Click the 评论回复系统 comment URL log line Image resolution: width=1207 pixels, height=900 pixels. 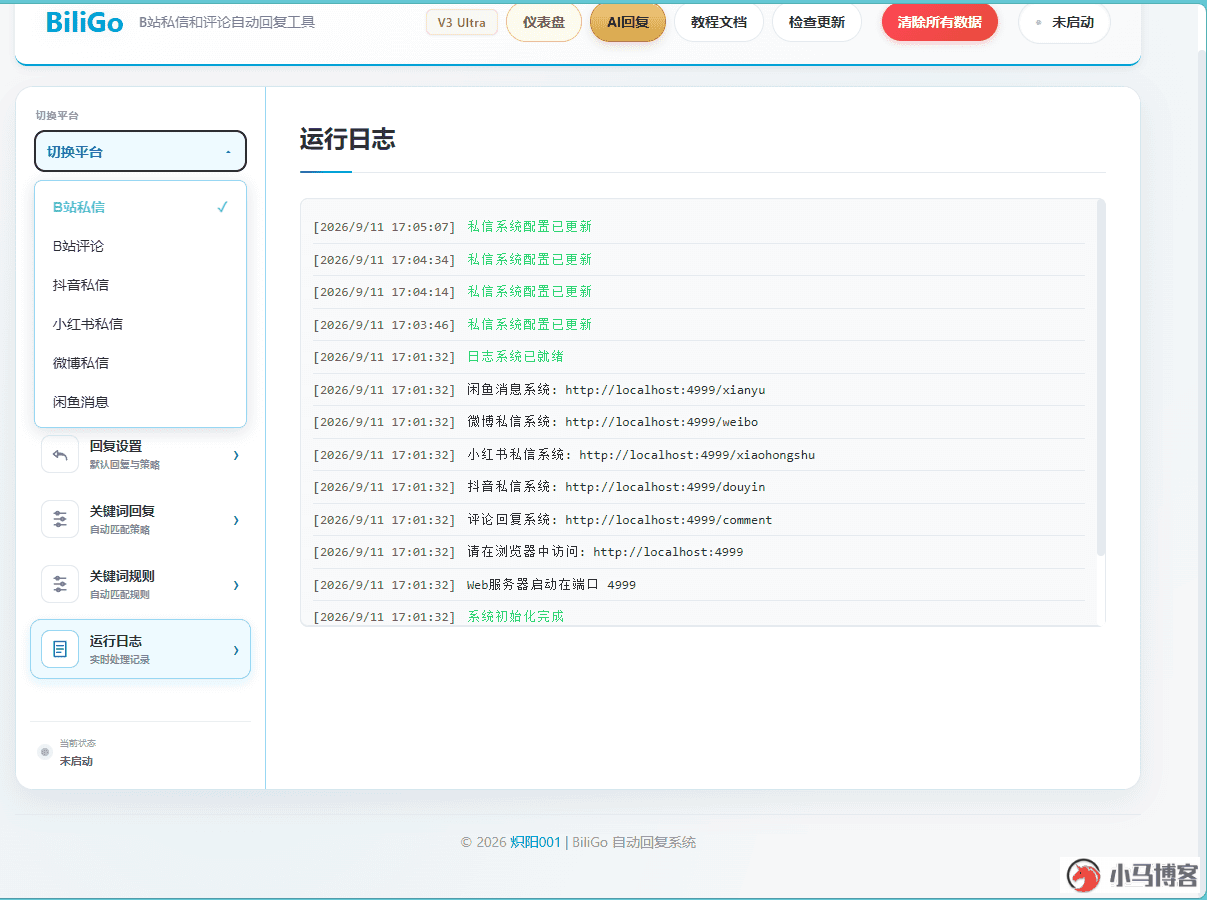[x=699, y=520]
